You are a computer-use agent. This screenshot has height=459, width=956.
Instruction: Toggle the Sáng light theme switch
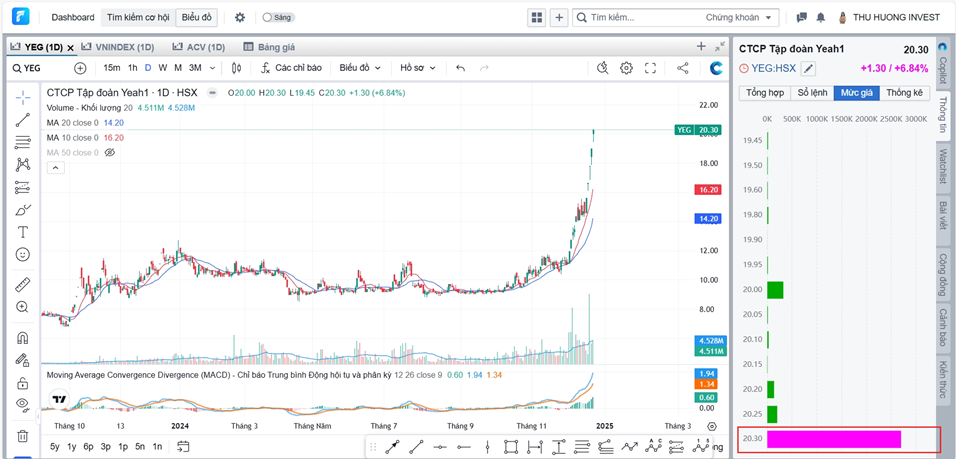coord(279,18)
